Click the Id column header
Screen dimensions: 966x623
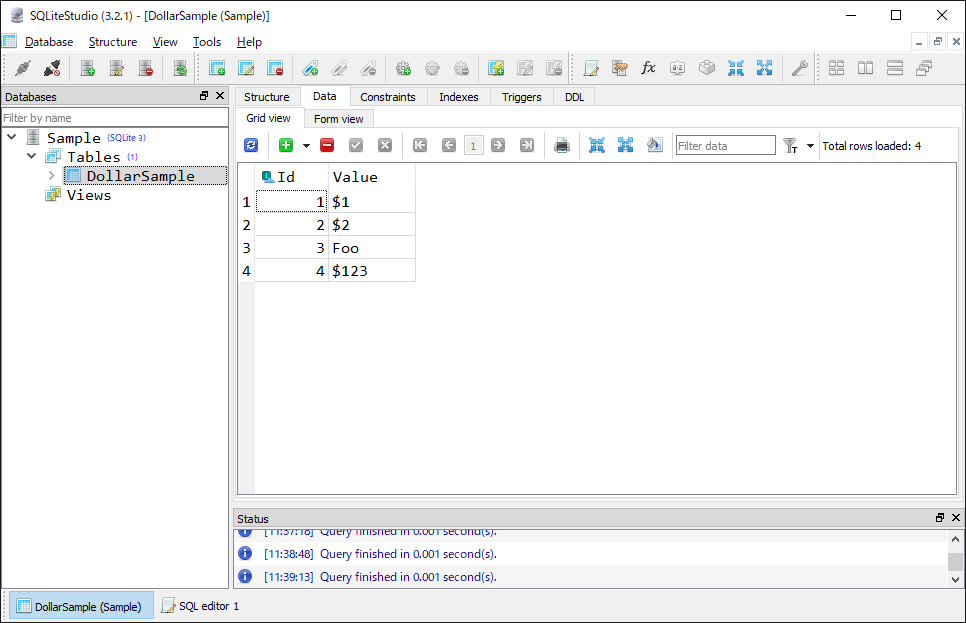(x=291, y=177)
